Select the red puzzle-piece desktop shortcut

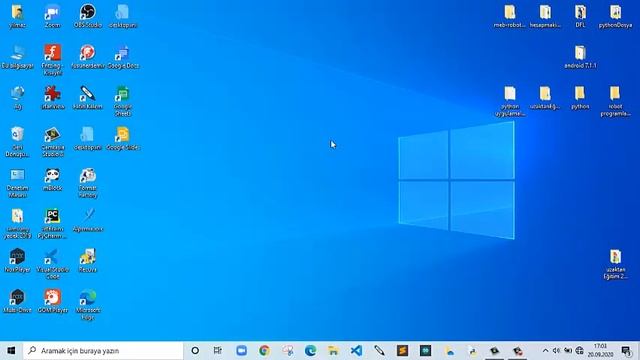(52, 98)
